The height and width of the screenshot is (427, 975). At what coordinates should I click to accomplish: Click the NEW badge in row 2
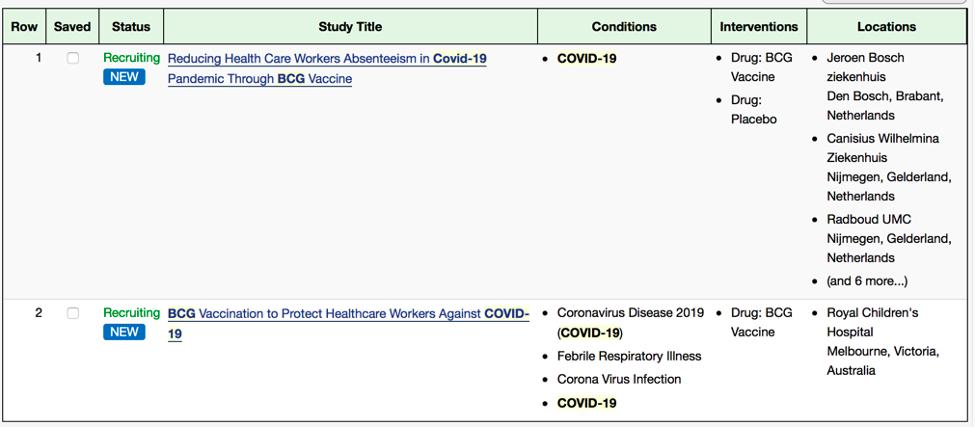(124, 332)
